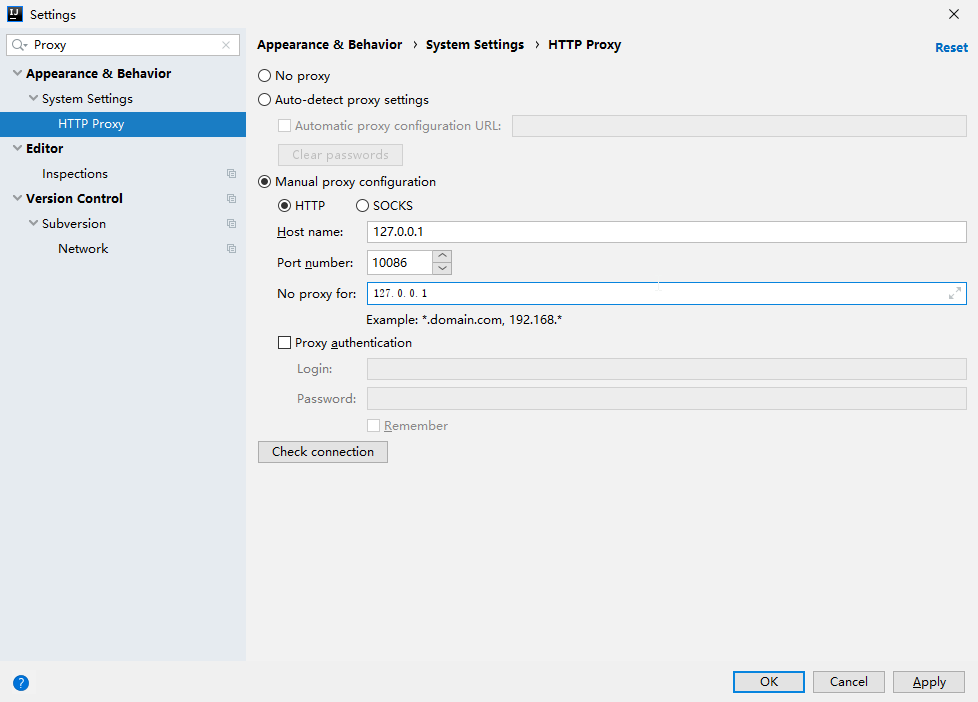Expand the No proxy for field editor
Image resolution: width=978 pixels, height=702 pixels.
coord(954,293)
